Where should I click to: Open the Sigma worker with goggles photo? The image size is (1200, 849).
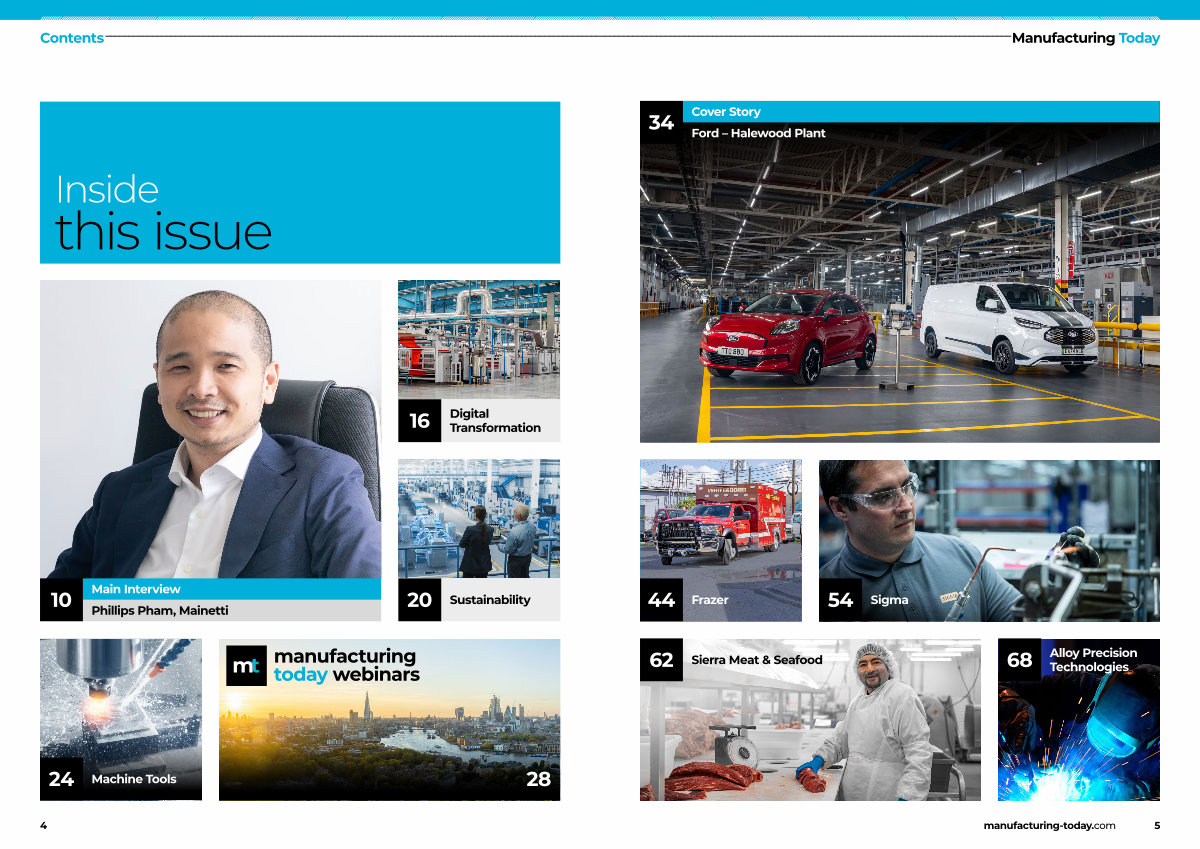click(x=989, y=540)
